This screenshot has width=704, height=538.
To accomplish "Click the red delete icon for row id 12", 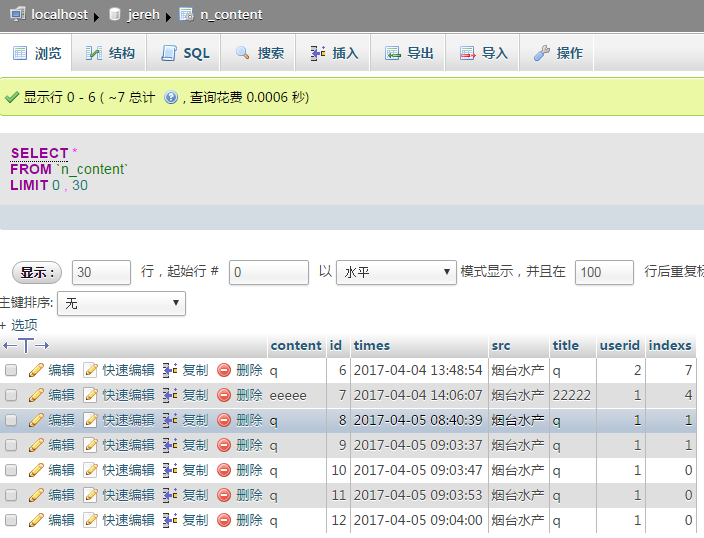I will click(224, 520).
